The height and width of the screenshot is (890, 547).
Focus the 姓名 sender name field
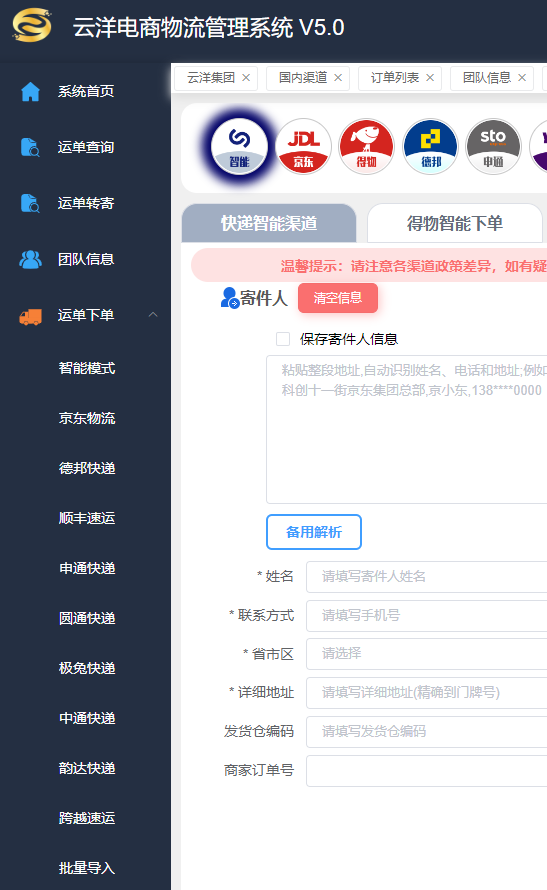point(426,577)
